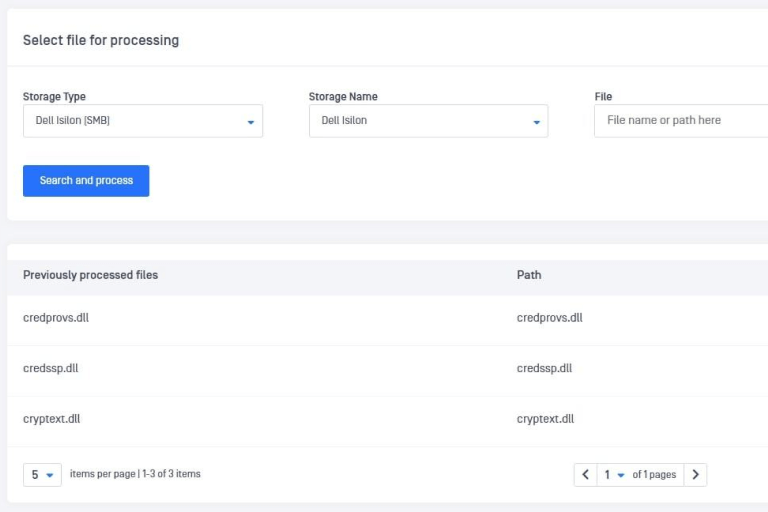
Task: Open the items per page dropdown
Action: [x=42, y=475]
